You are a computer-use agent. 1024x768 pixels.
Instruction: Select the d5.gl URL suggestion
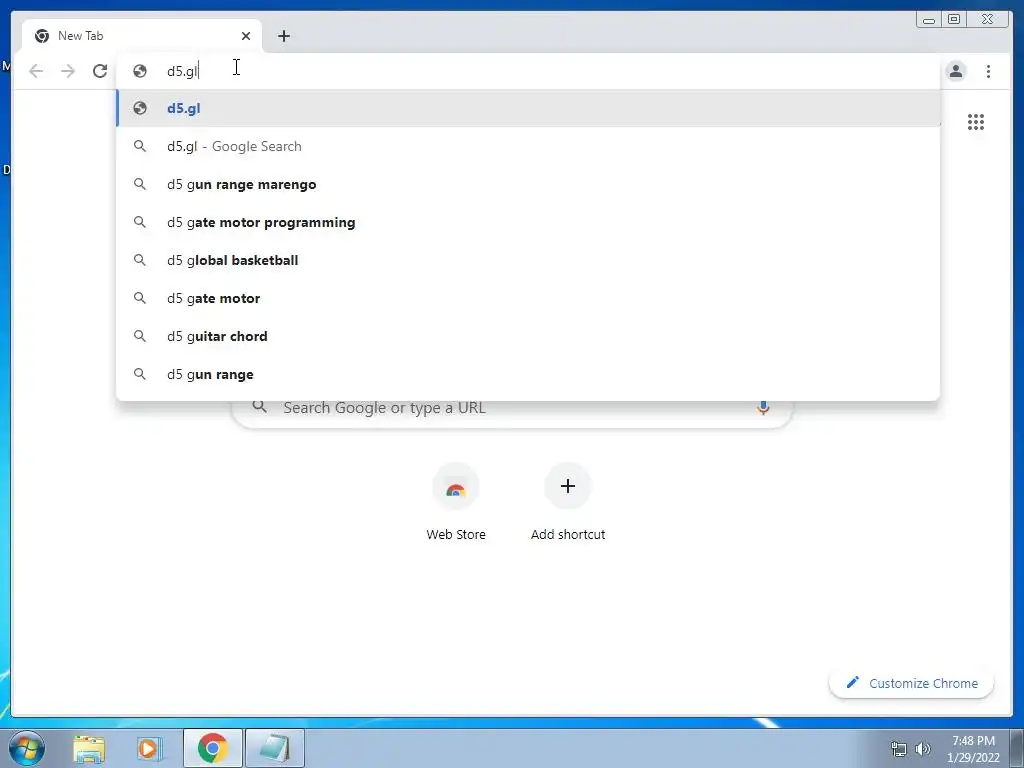[528, 108]
